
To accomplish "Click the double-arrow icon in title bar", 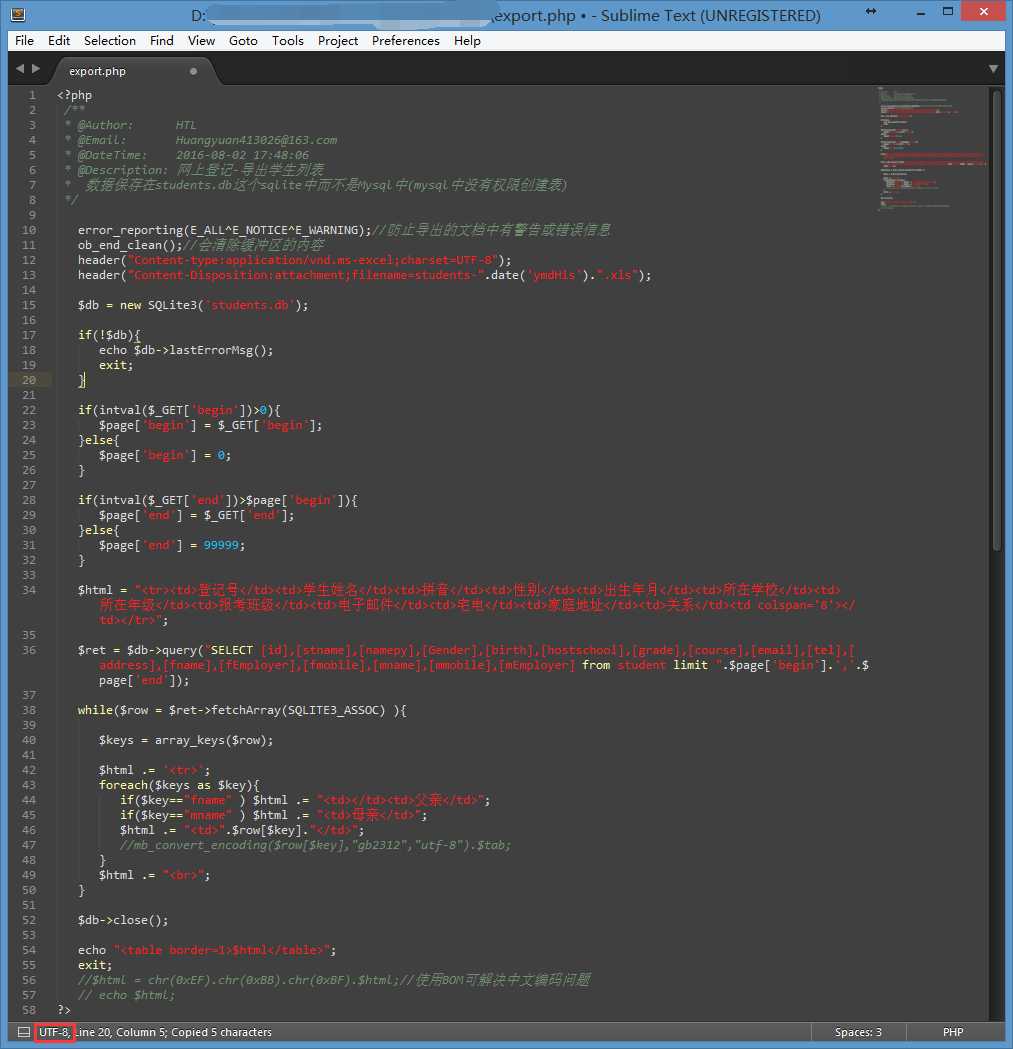I will [870, 11].
